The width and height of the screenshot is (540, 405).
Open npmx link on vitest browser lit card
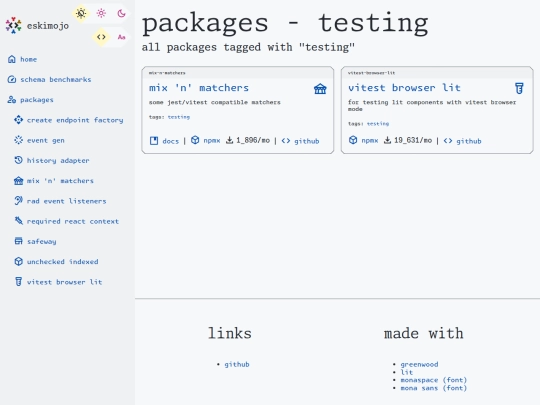pyautogui.click(x=370, y=141)
